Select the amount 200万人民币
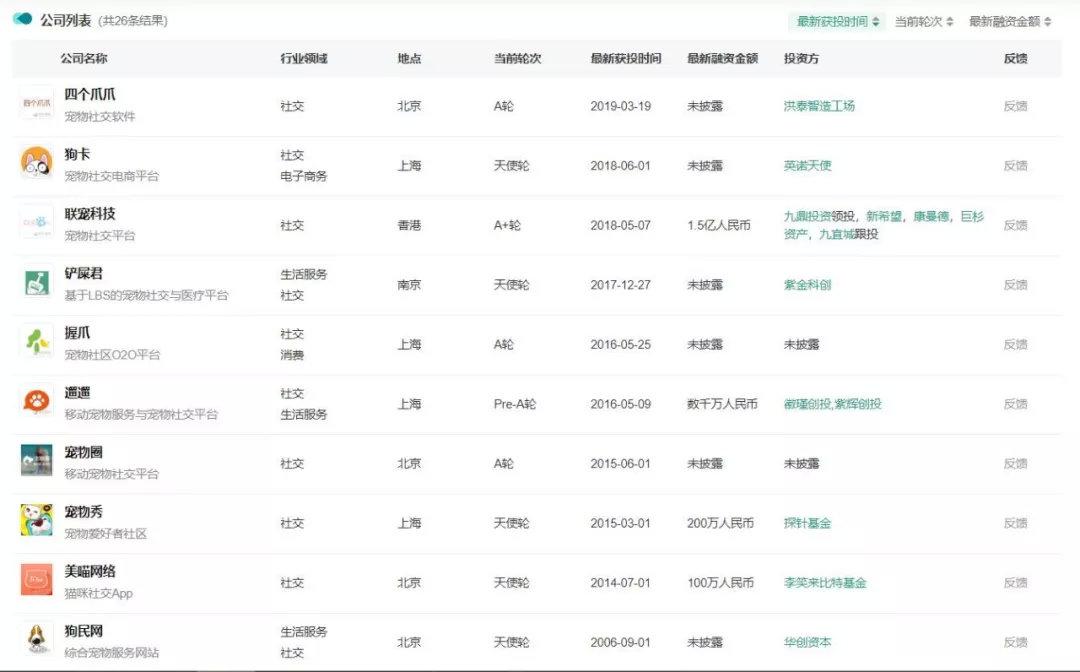This screenshot has height=672, width=1080. pyautogui.click(x=720, y=523)
